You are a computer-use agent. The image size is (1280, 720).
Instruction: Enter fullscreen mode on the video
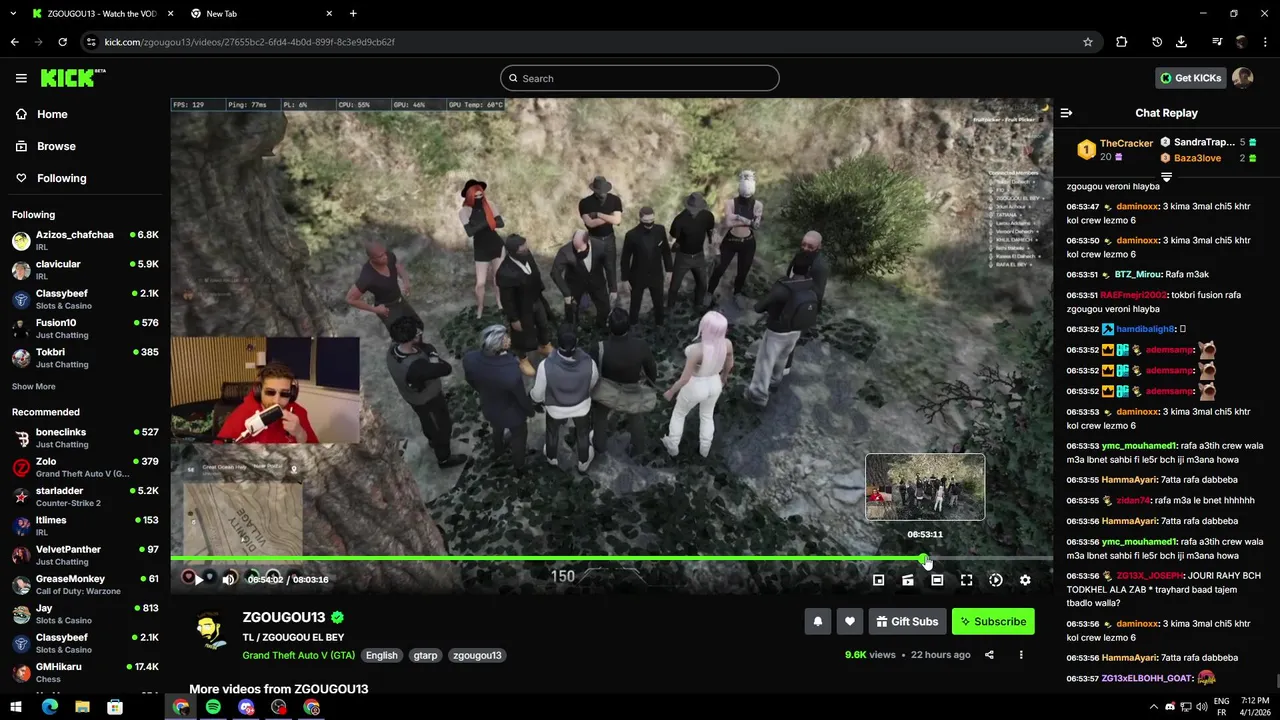coord(966,580)
